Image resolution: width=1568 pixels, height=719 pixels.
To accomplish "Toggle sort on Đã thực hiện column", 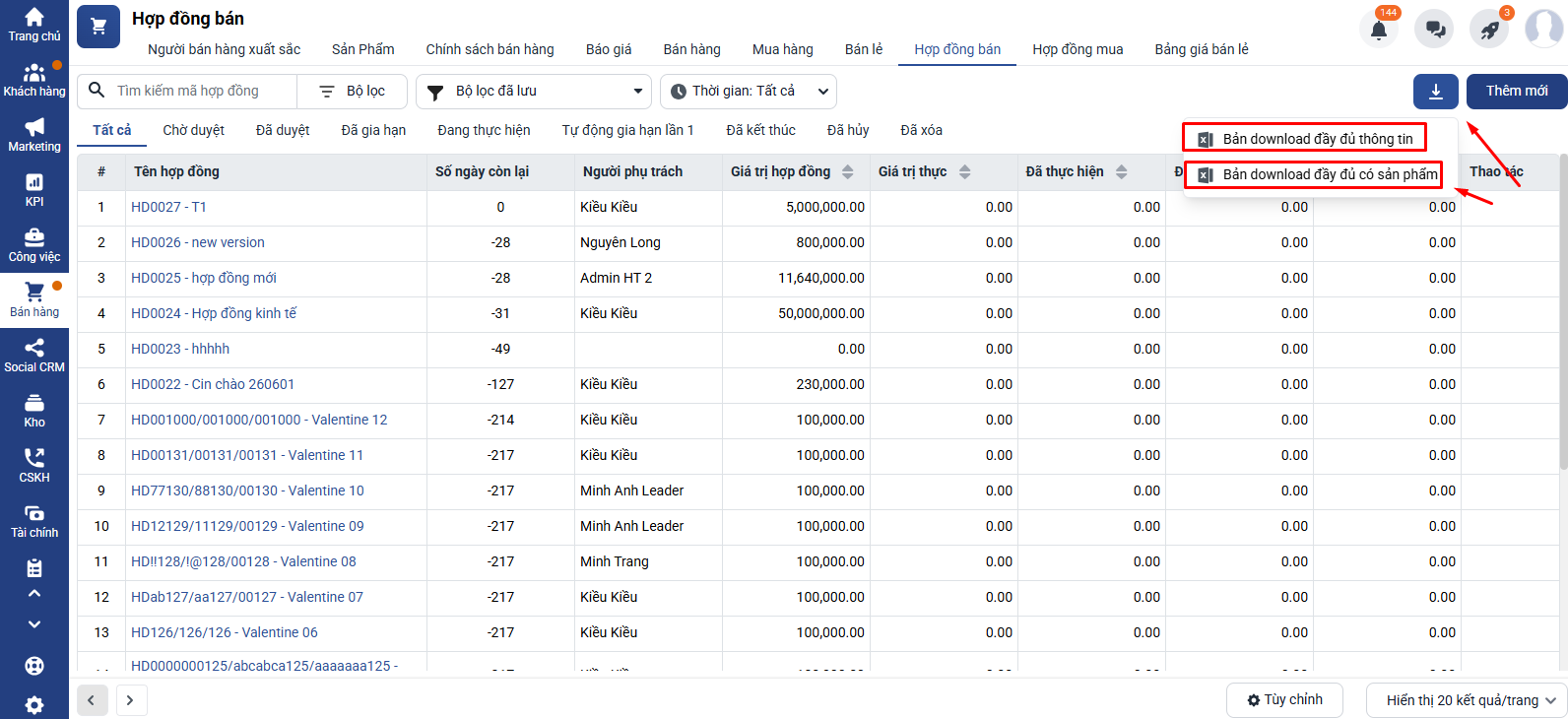I will (1121, 172).
